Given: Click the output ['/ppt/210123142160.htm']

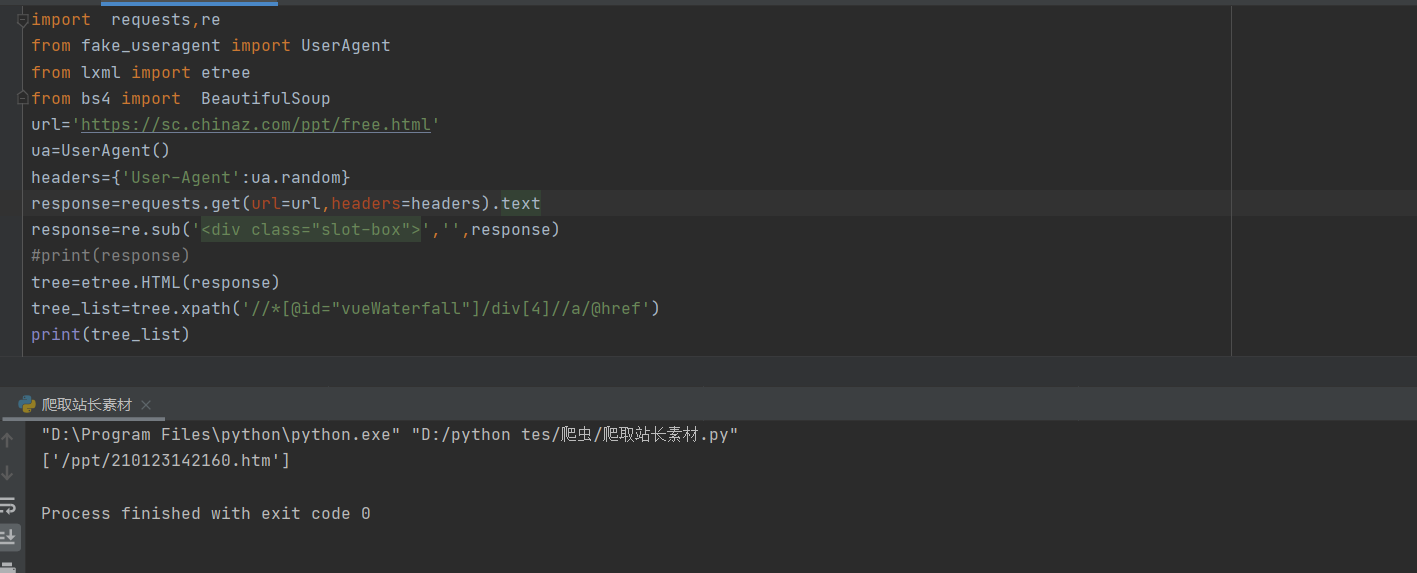Looking at the screenshot, I should pos(166,461).
